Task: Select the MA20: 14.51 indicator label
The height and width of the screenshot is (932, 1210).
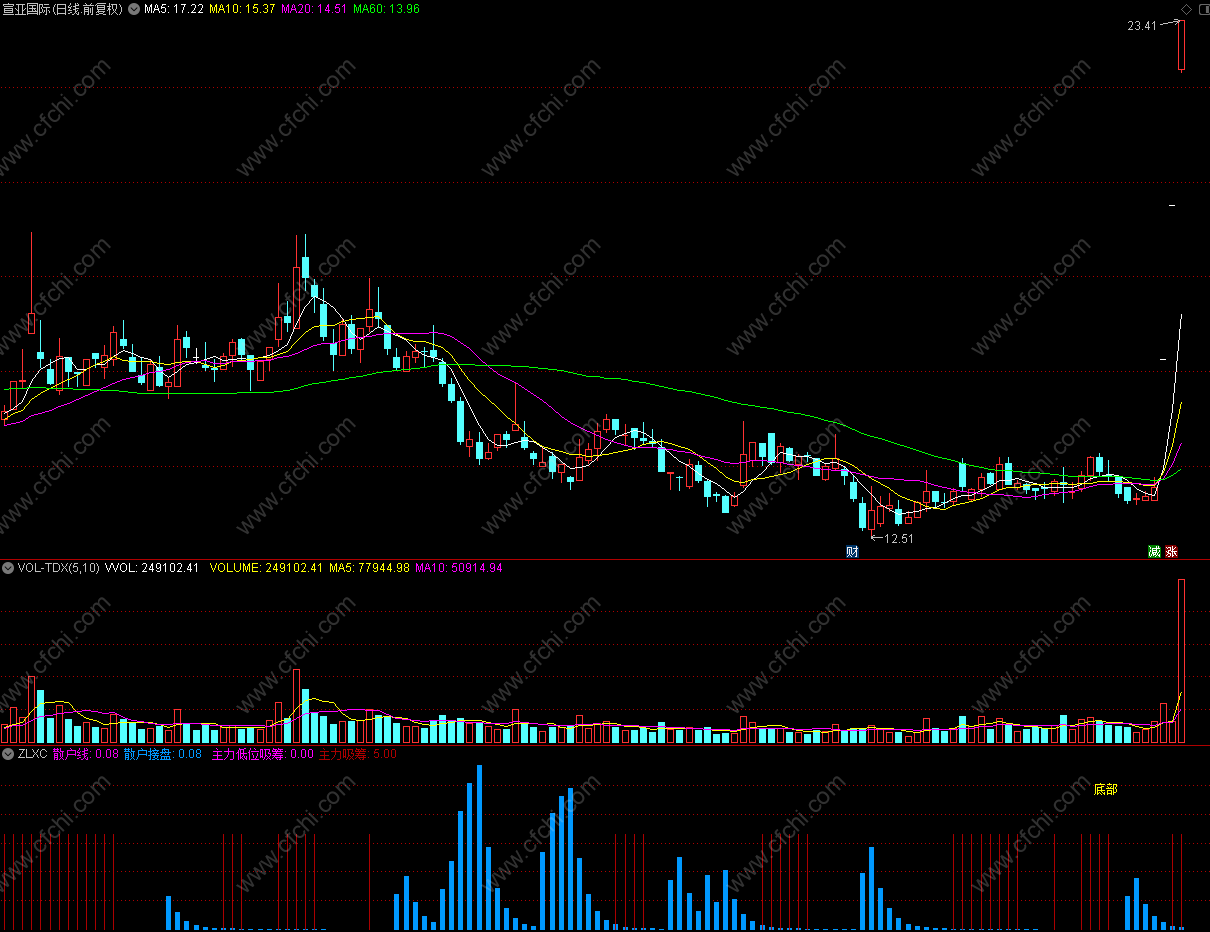Action: click(x=314, y=9)
